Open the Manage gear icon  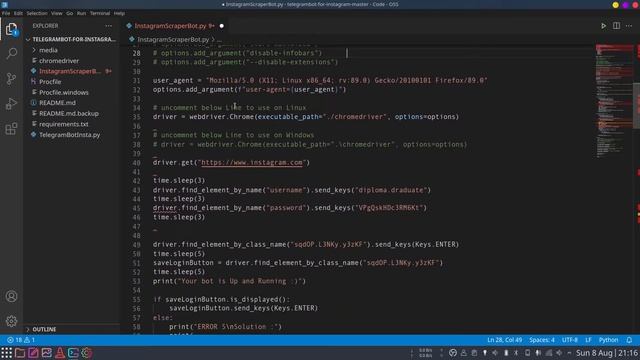11,321
